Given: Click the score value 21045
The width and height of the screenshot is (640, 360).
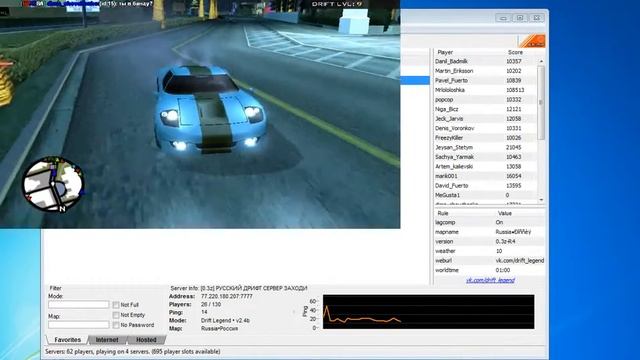Looking at the screenshot, I should point(513,147).
